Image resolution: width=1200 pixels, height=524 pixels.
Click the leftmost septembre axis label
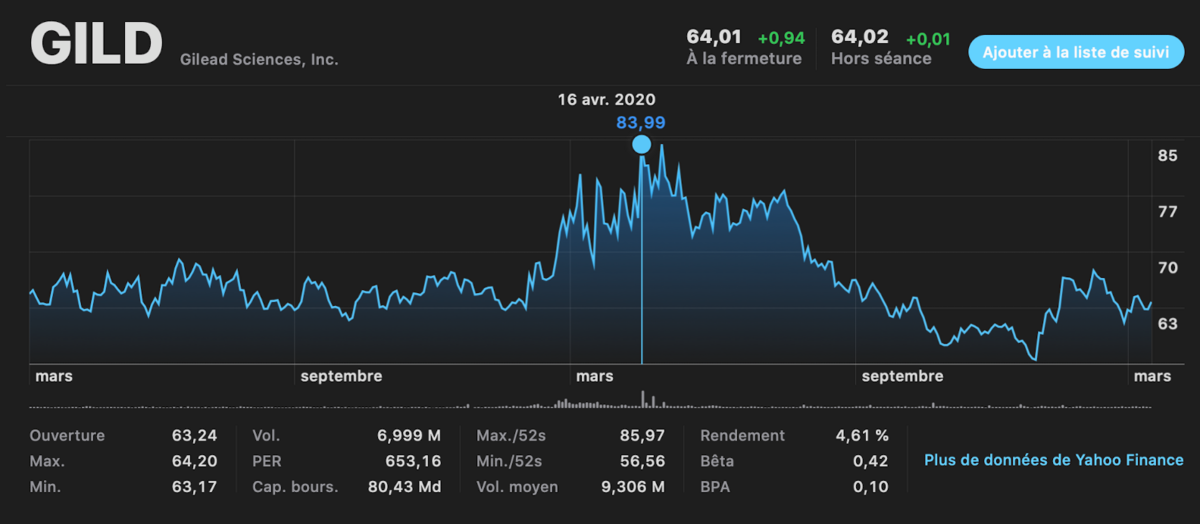(341, 377)
